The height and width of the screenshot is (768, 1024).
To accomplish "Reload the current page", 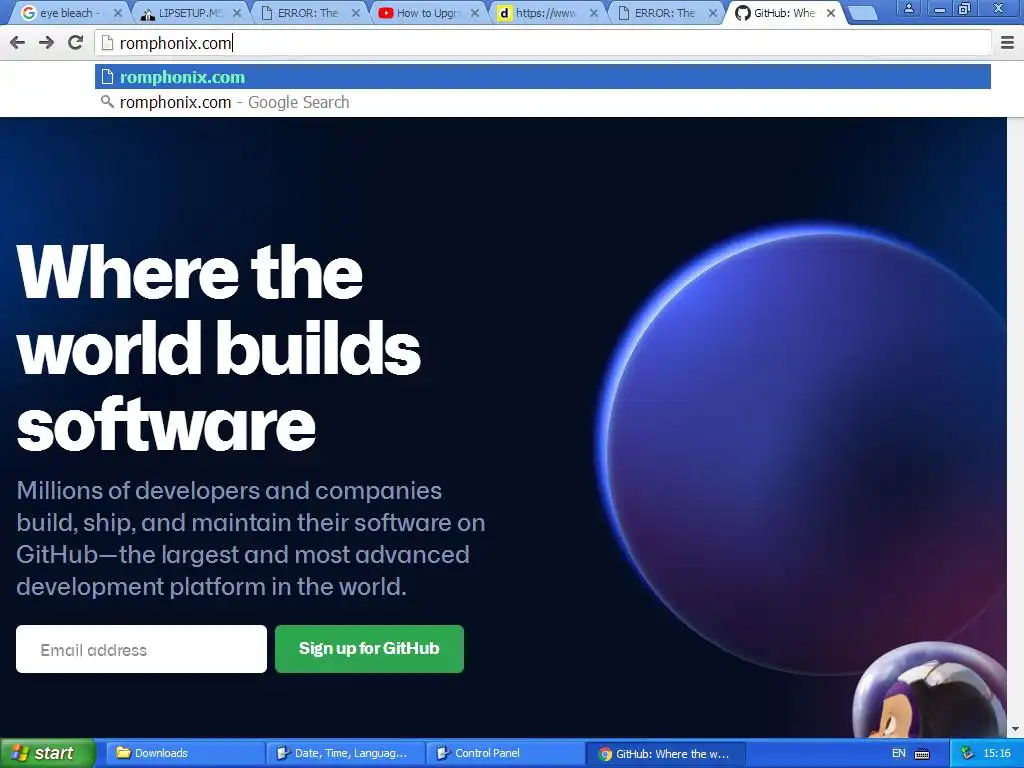I will [x=75, y=42].
